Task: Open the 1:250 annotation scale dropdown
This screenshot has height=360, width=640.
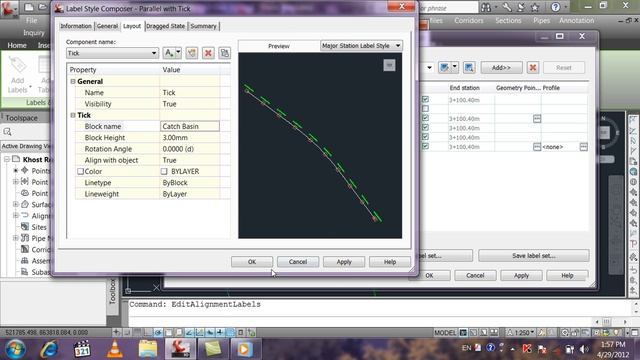Action: pos(521,333)
